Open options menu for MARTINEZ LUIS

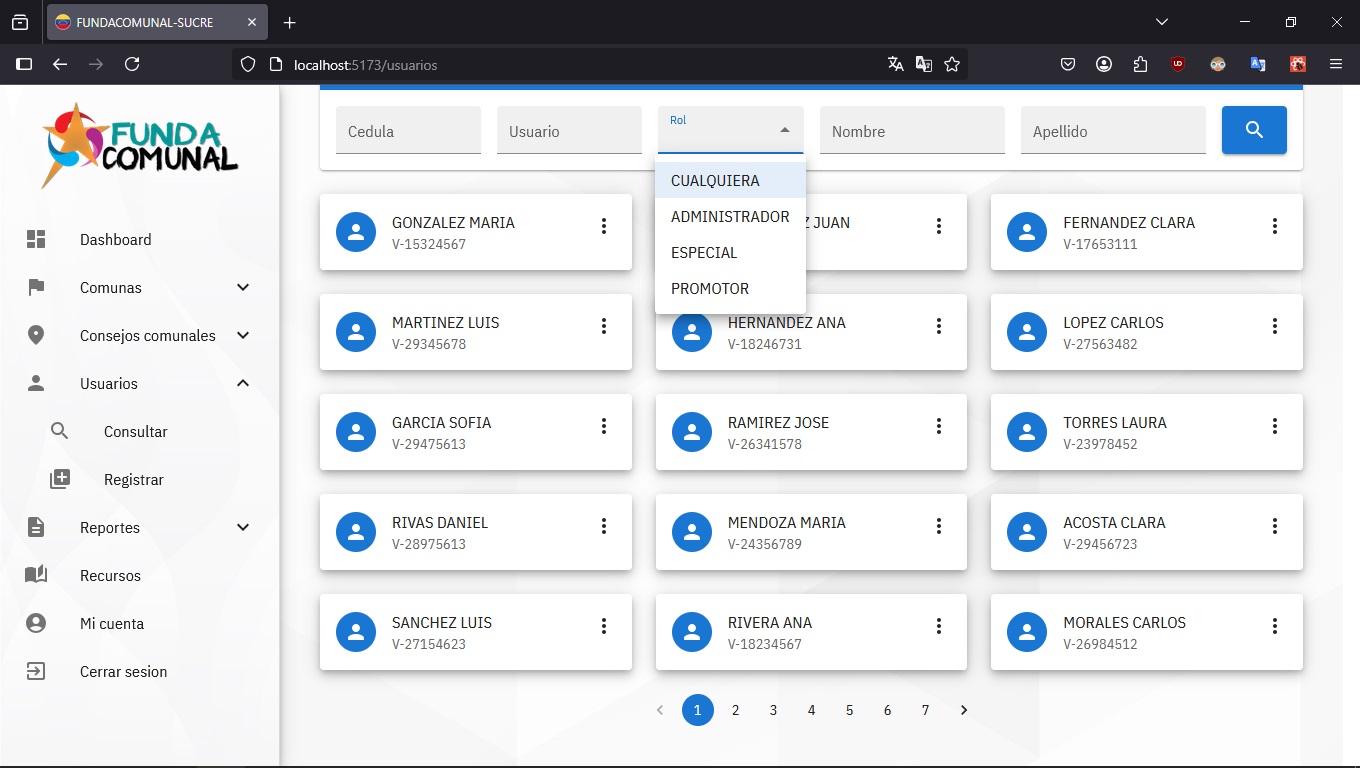[x=604, y=326]
